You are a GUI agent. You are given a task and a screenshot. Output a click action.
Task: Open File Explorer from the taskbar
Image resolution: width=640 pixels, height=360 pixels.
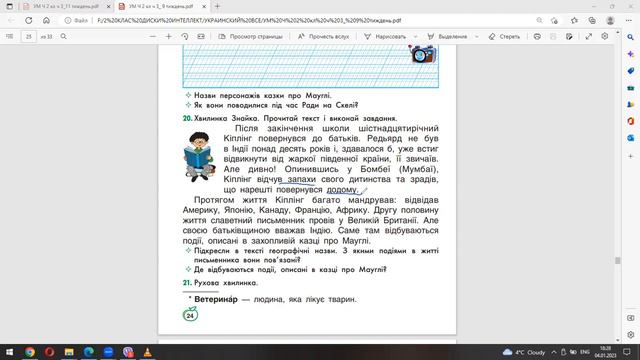(69, 352)
